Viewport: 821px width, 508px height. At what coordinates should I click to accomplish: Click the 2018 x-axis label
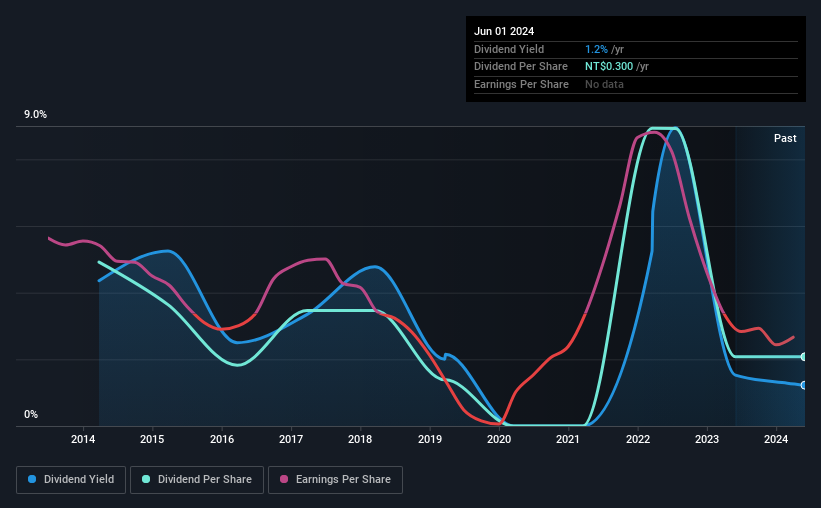point(360,439)
